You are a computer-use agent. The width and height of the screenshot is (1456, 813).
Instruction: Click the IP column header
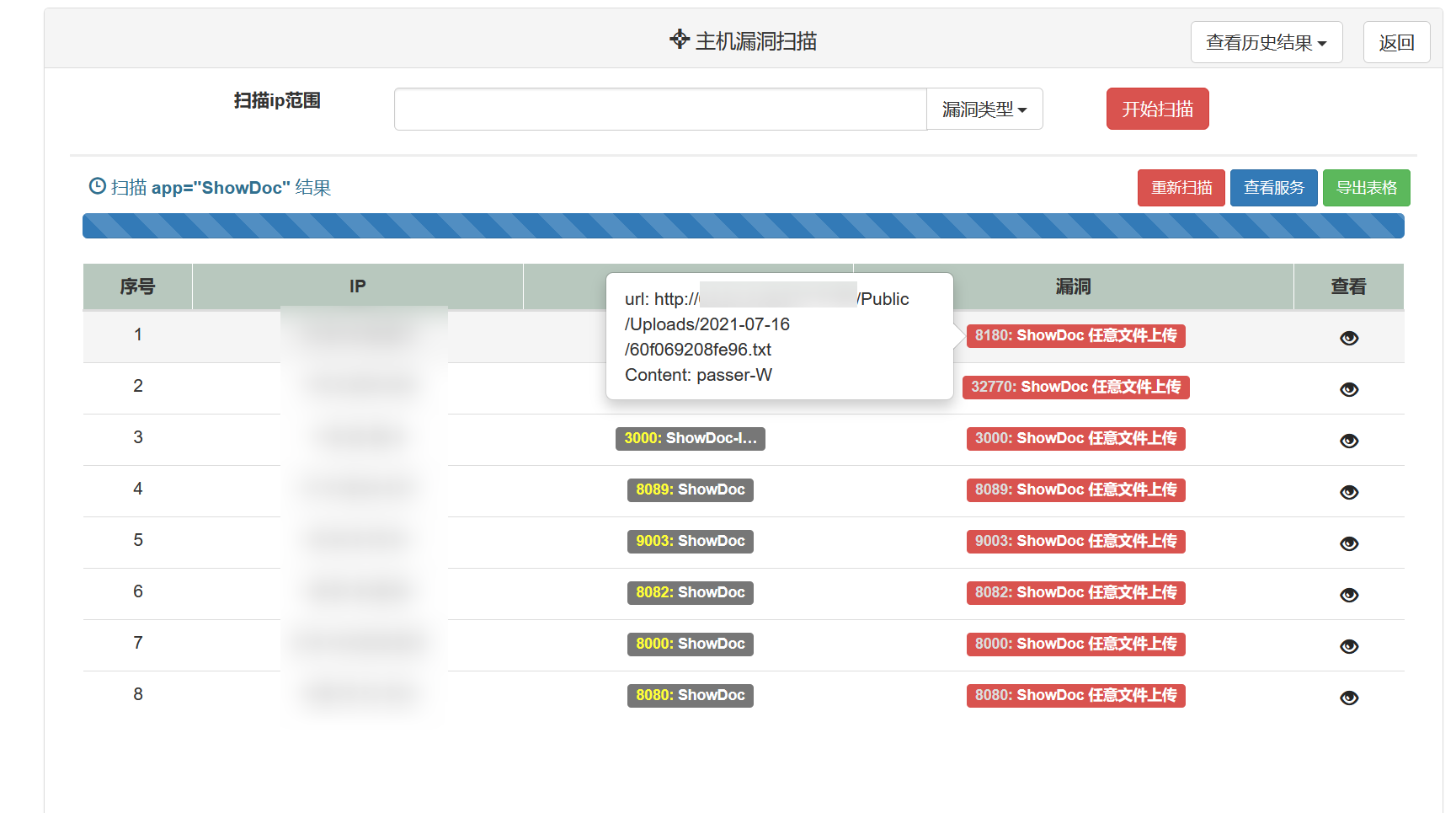pos(358,286)
